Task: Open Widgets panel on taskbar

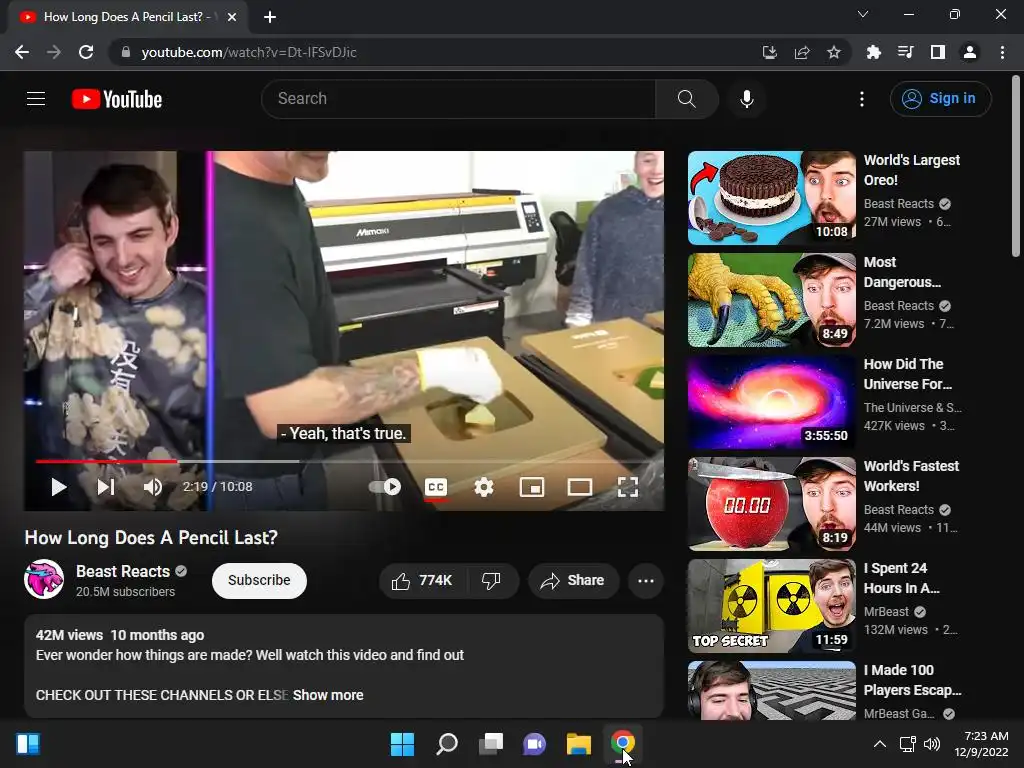Action: (28, 744)
